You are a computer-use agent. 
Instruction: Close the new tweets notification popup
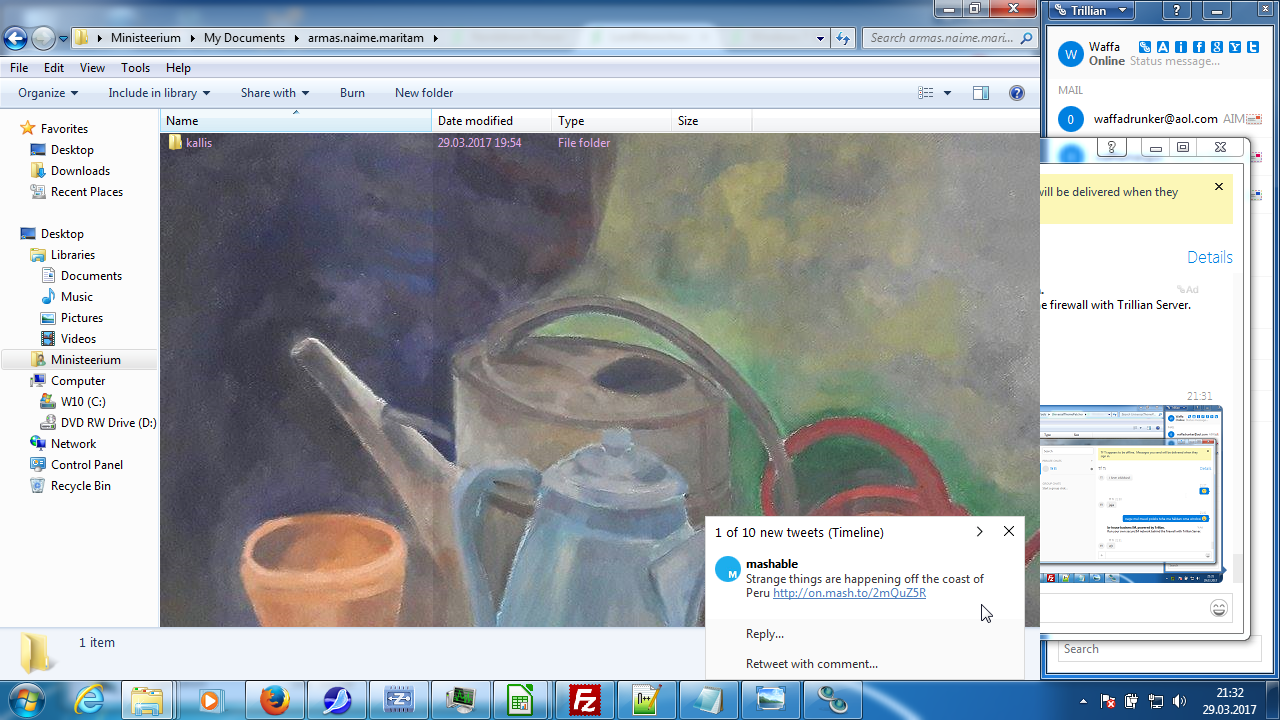point(1009,531)
